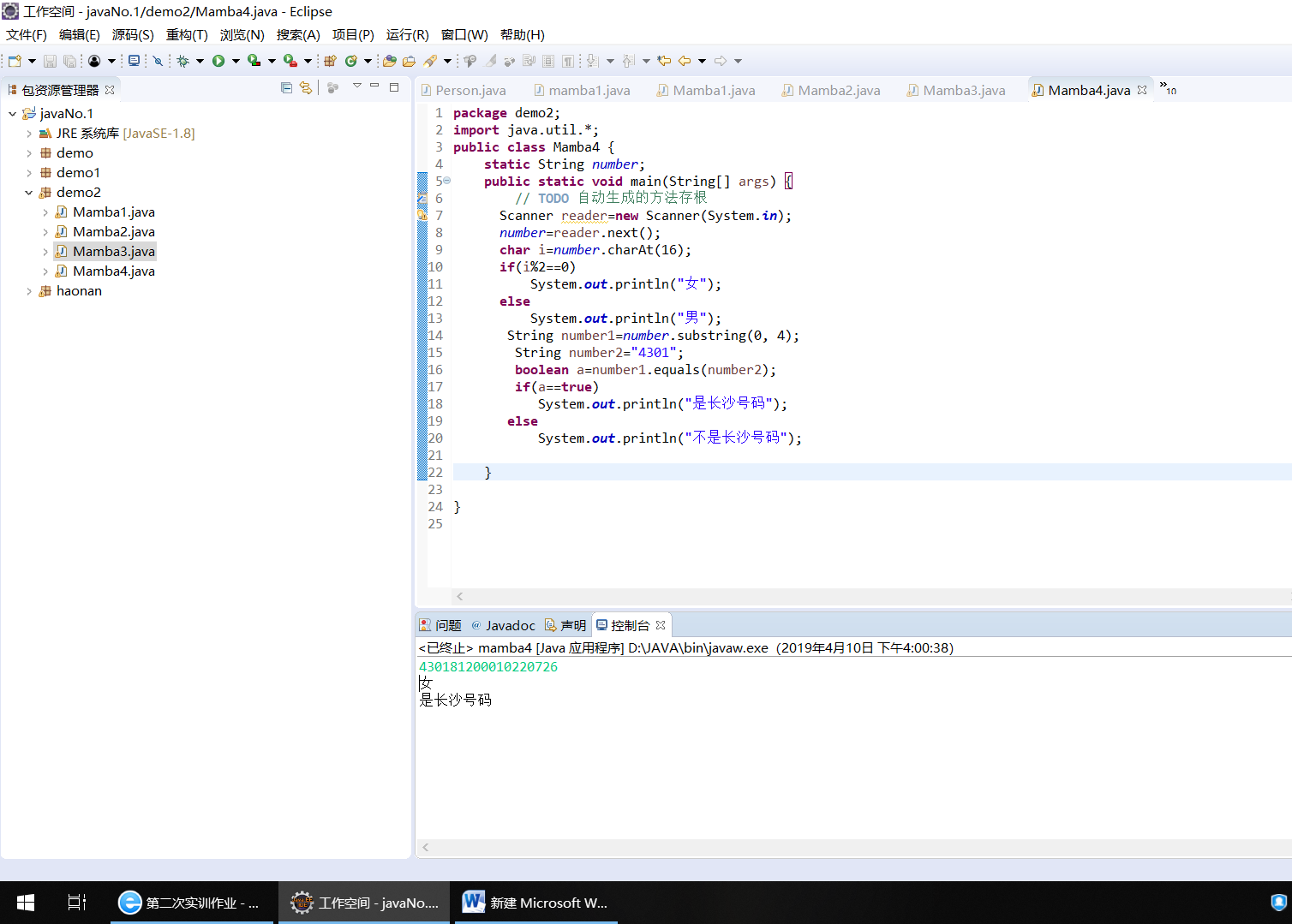This screenshot has width=1292, height=924.
Task: Click the Skip All Breakpoints icon
Action: tap(158, 61)
